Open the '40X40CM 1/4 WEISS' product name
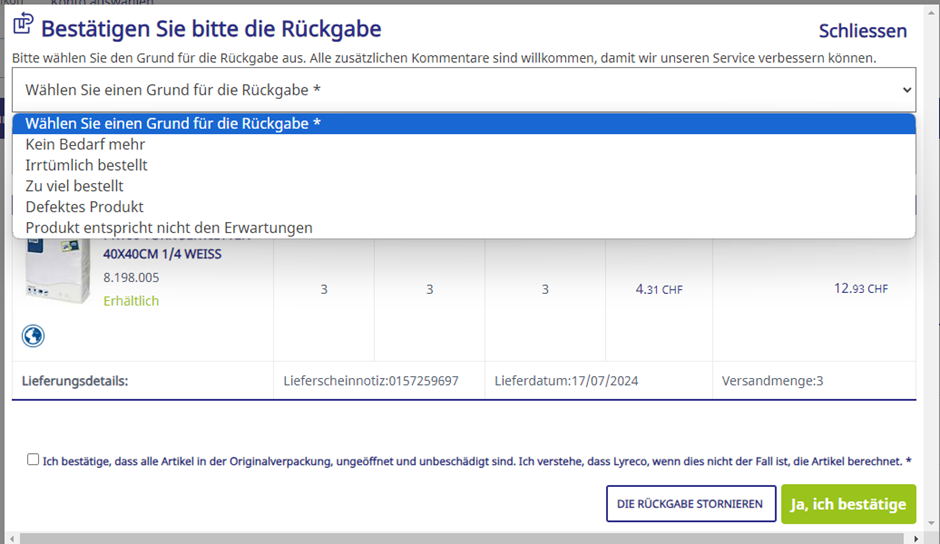This screenshot has height=544, width=940. pyautogui.click(x=162, y=254)
